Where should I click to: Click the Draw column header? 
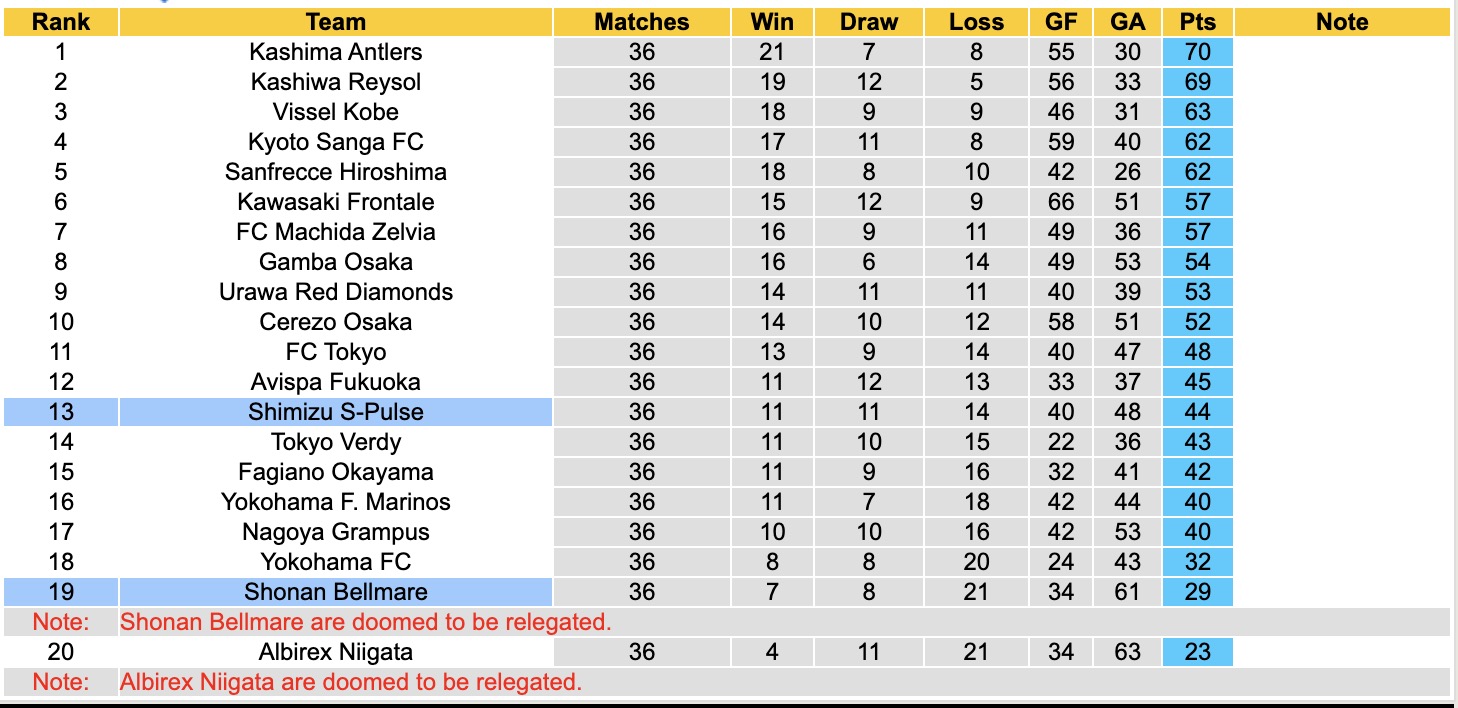[868, 22]
